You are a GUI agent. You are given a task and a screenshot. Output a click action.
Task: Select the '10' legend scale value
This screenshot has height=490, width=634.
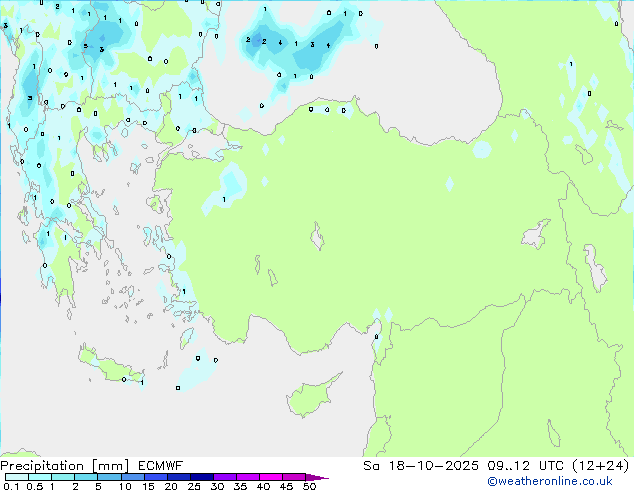(125, 486)
